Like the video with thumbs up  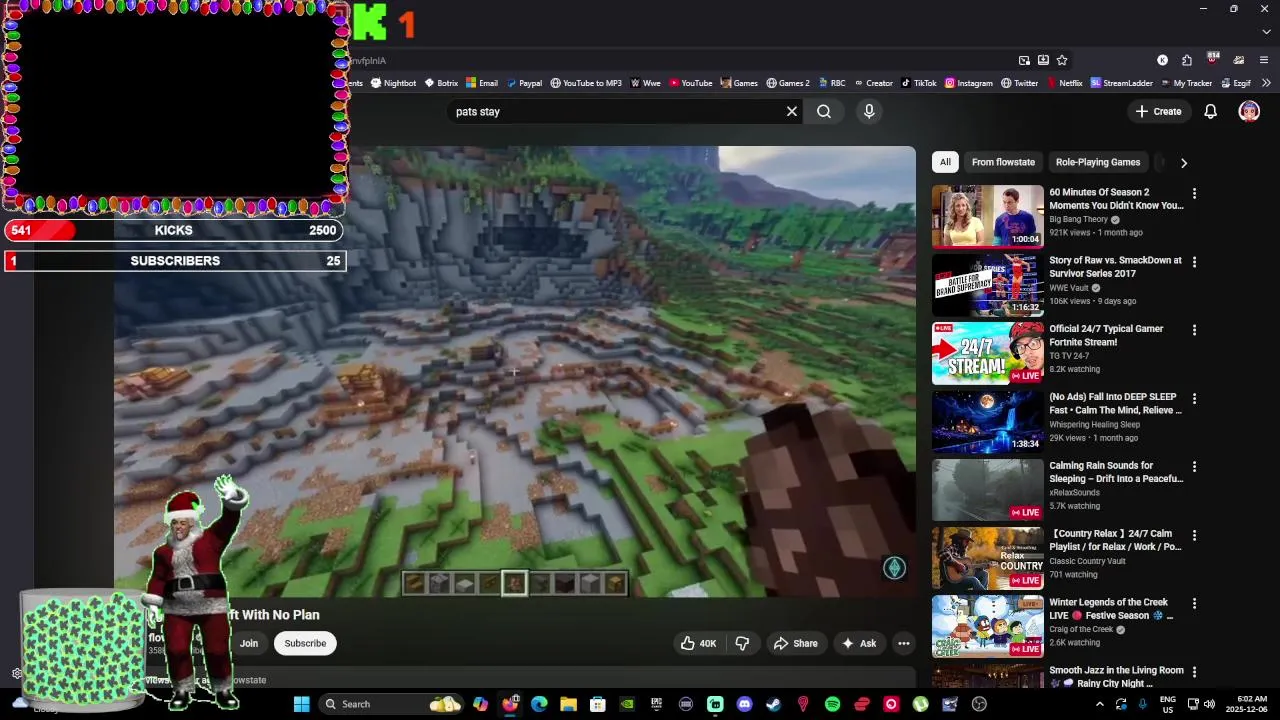[x=698, y=644]
